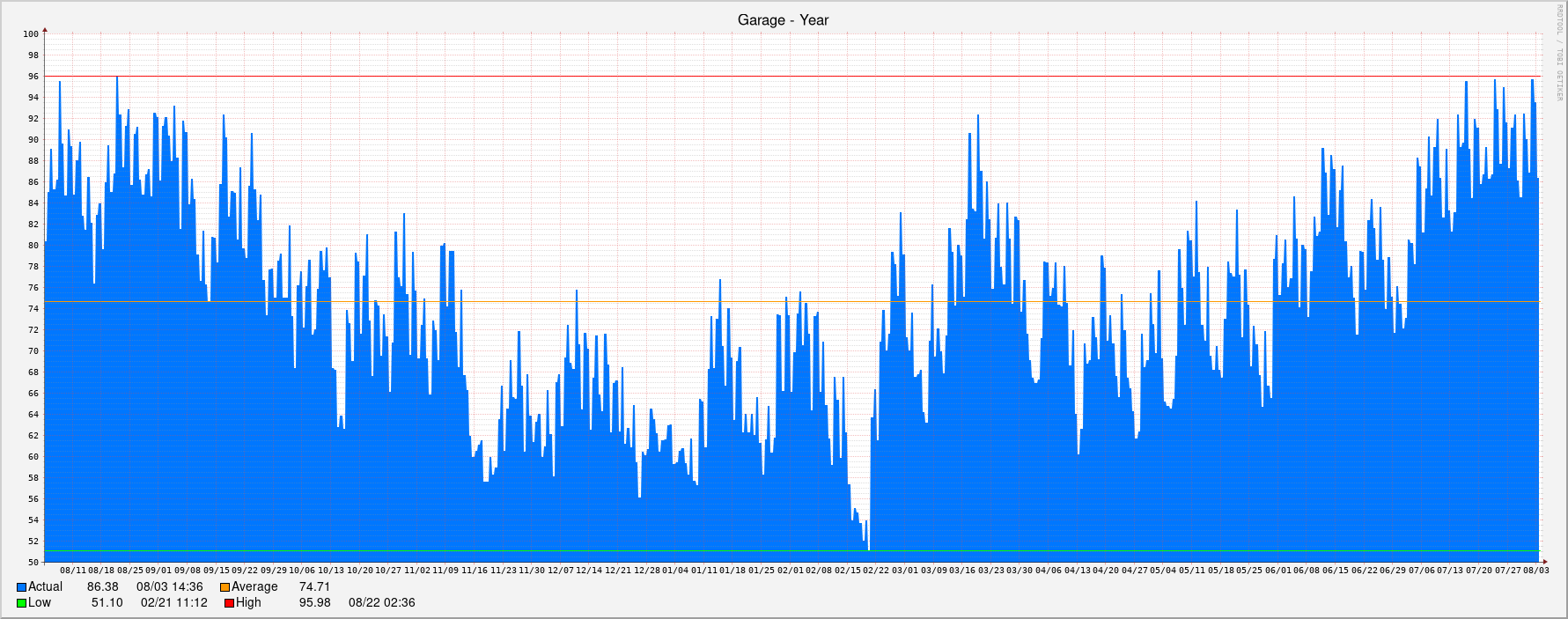Click the x-axis date 07/27
This screenshot has width=1568, height=619.
click(1506, 571)
